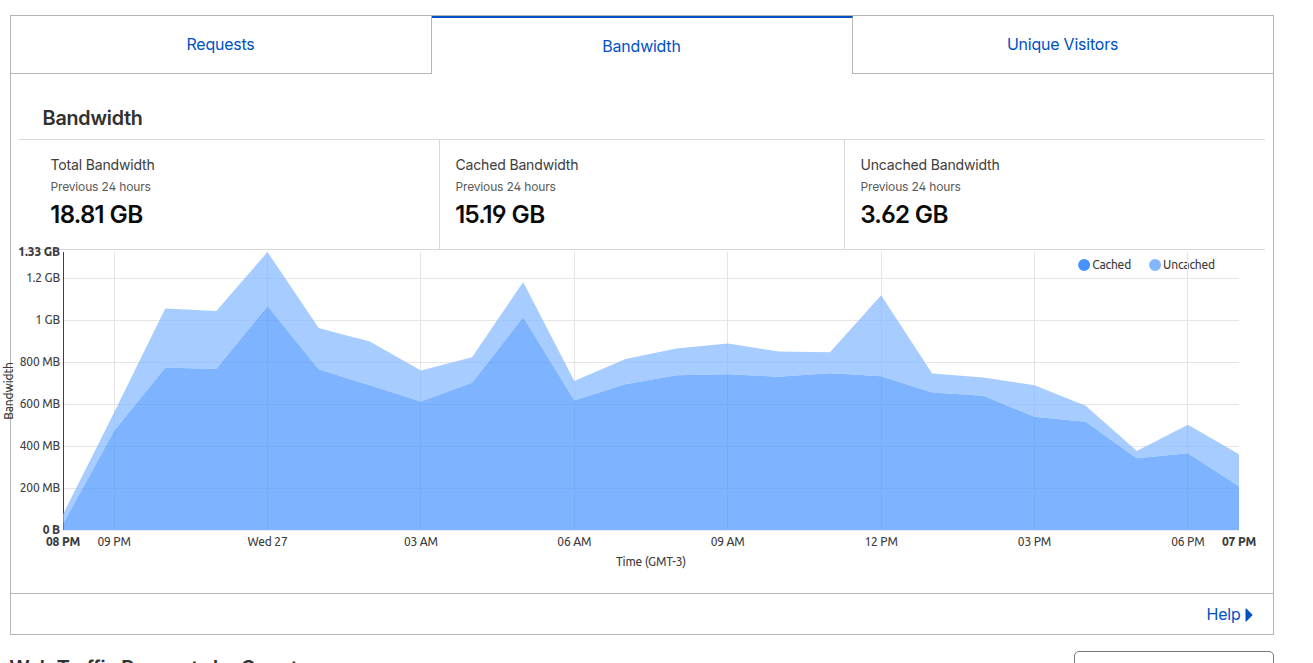The height and width of the screenshot is (663, 1313).
Task: Click the 08 PM chart start label
Action: coord(63,542)
